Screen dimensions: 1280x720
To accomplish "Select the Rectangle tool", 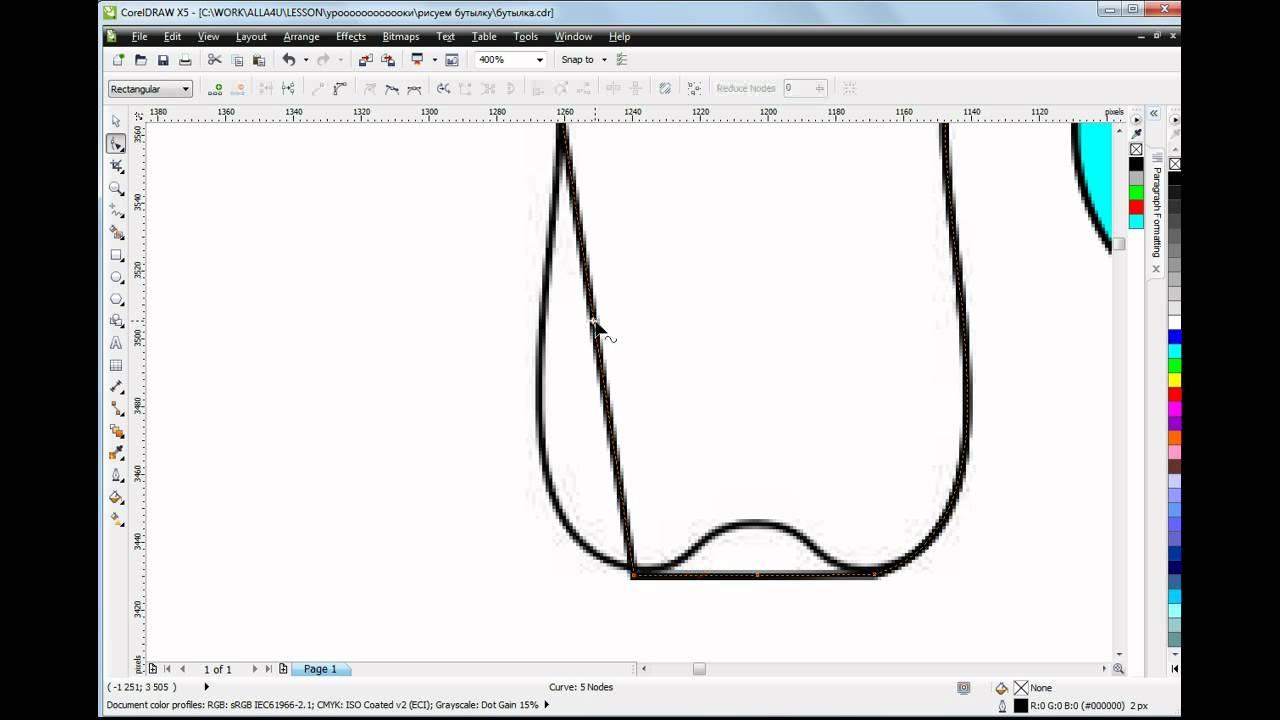I will click(116, 255).
